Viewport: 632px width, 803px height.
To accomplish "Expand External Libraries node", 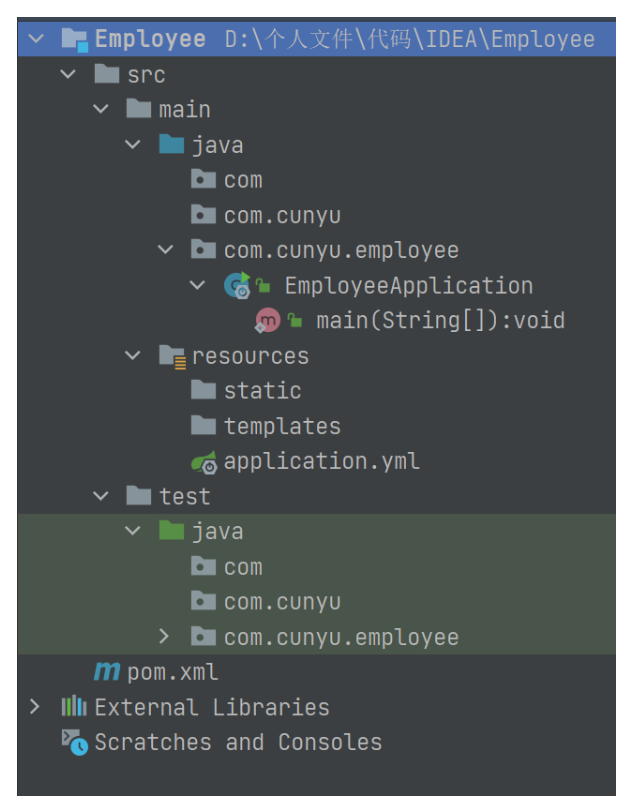I will (x=36, y=707).
